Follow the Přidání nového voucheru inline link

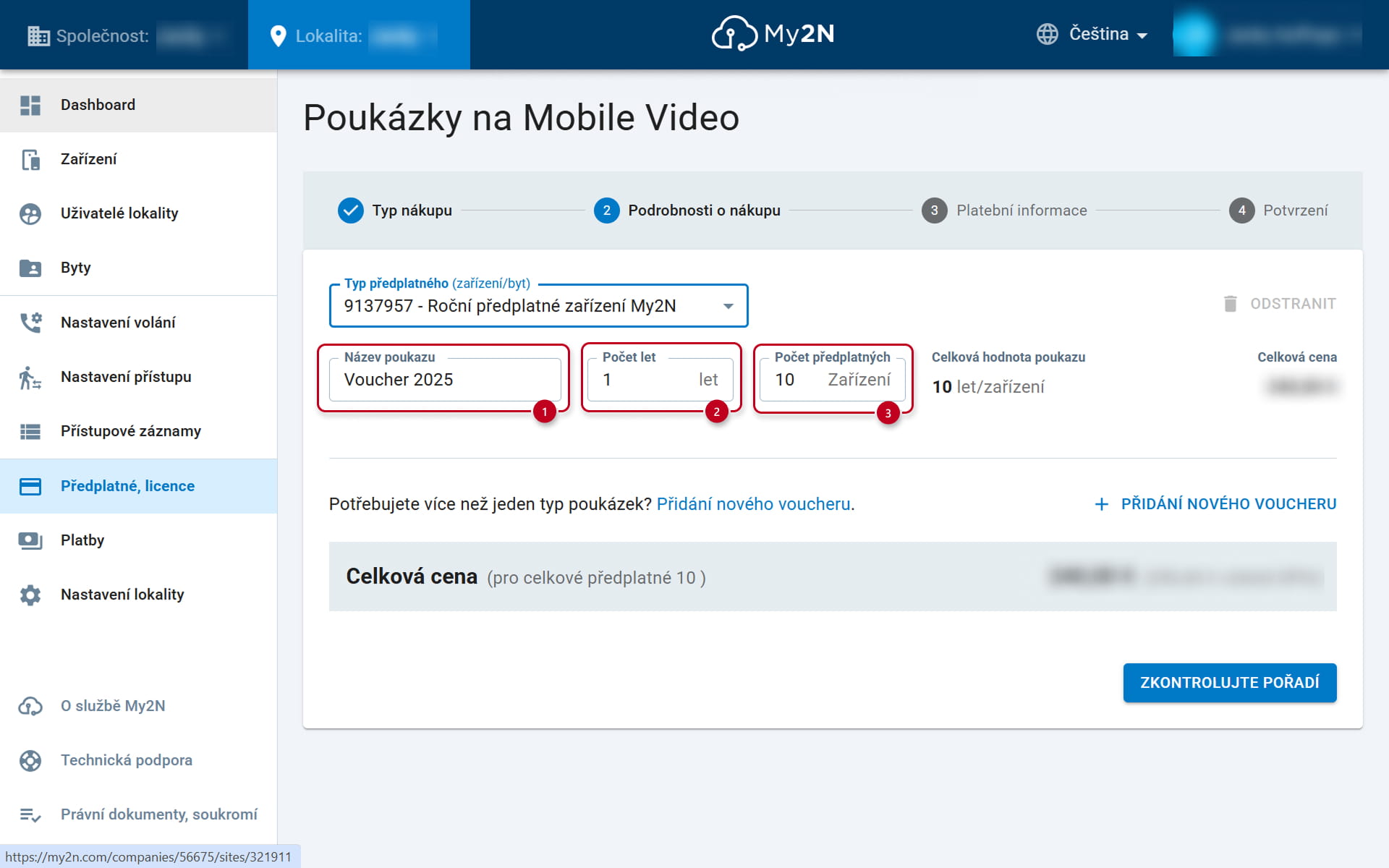click(753, 504)
